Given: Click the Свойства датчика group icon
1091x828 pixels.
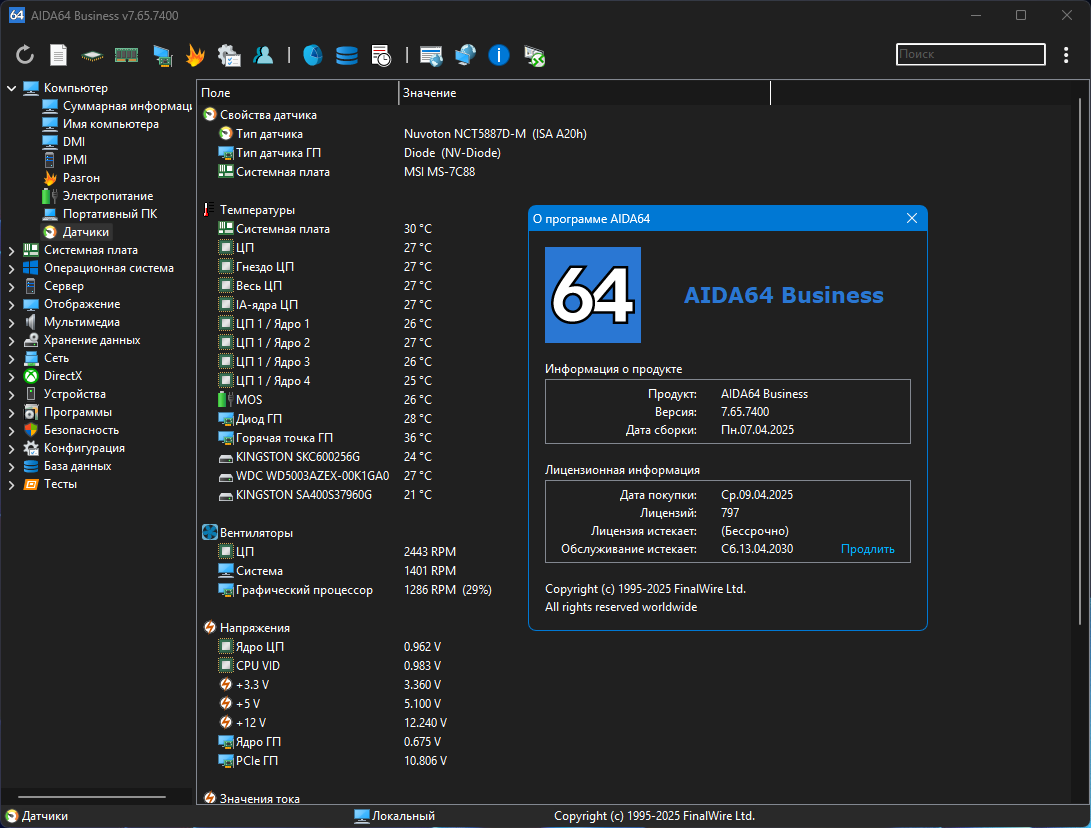Looking at the screenshot, I should tap(209, 114).
